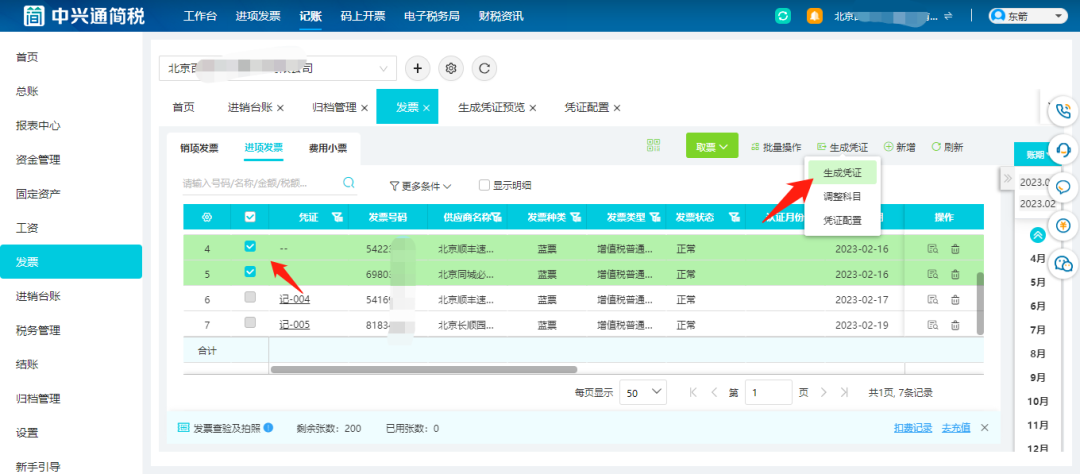
Task: Click the 刷新 button
Action: pos(947,147)
